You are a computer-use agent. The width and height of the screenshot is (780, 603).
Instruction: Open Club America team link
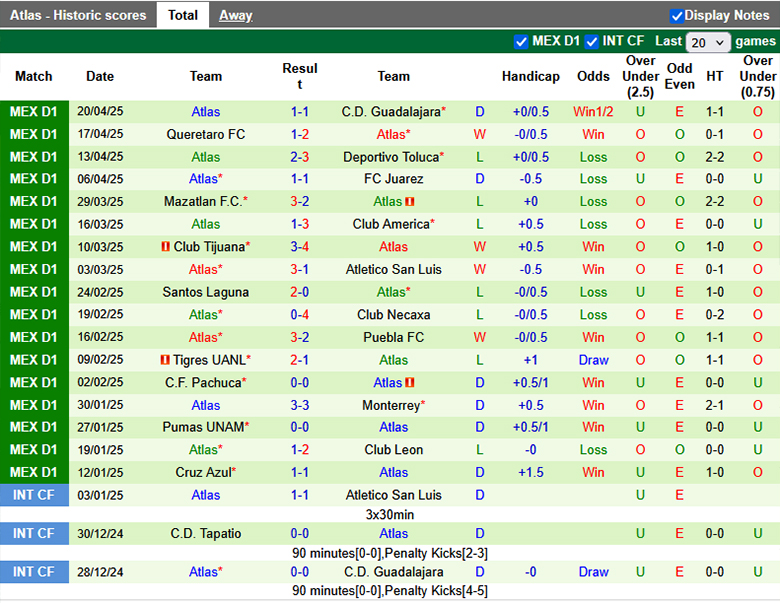click(391, 224)
